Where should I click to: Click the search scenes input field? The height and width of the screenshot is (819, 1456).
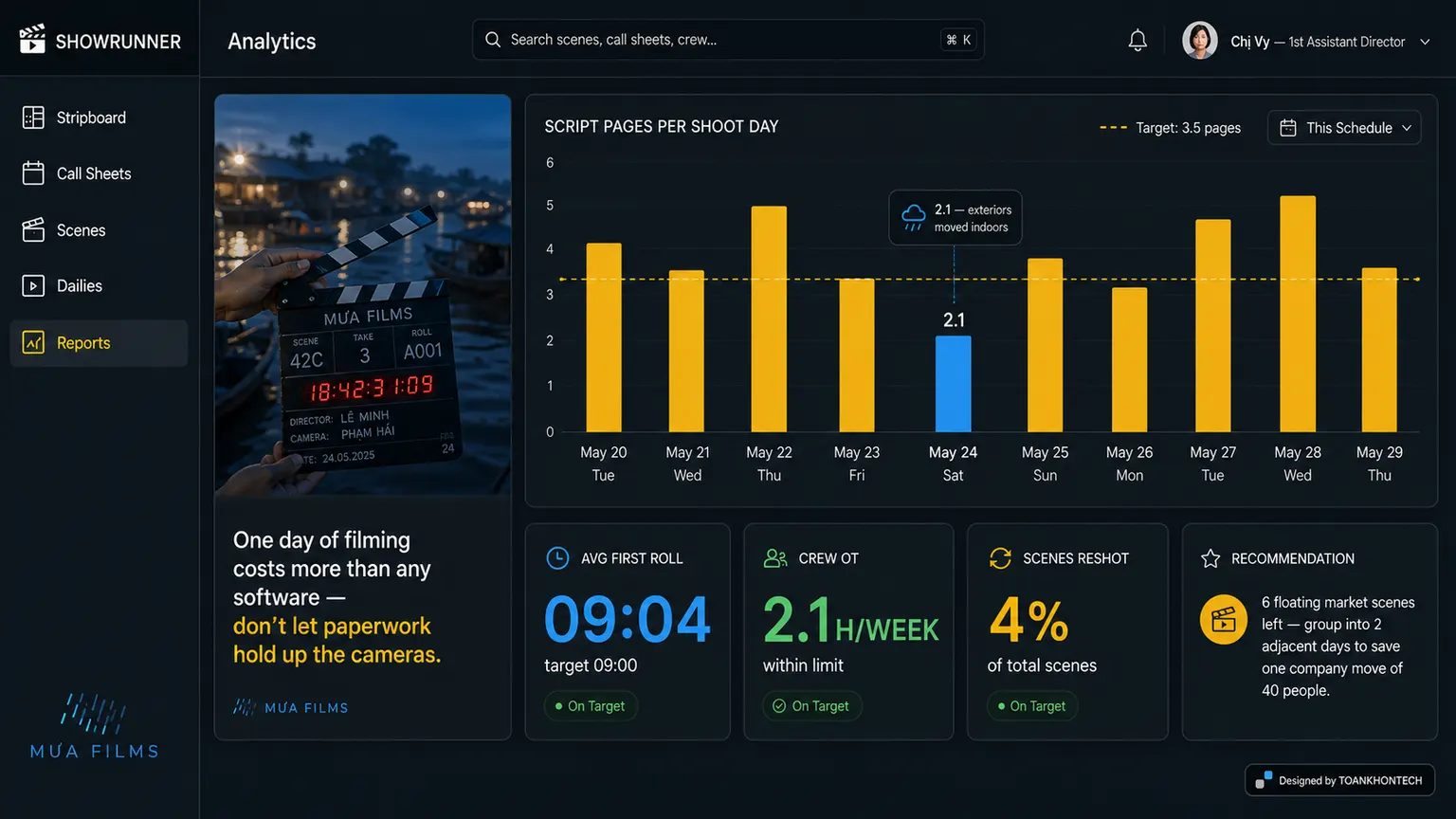pyautogui.click(x=728, y=40)
